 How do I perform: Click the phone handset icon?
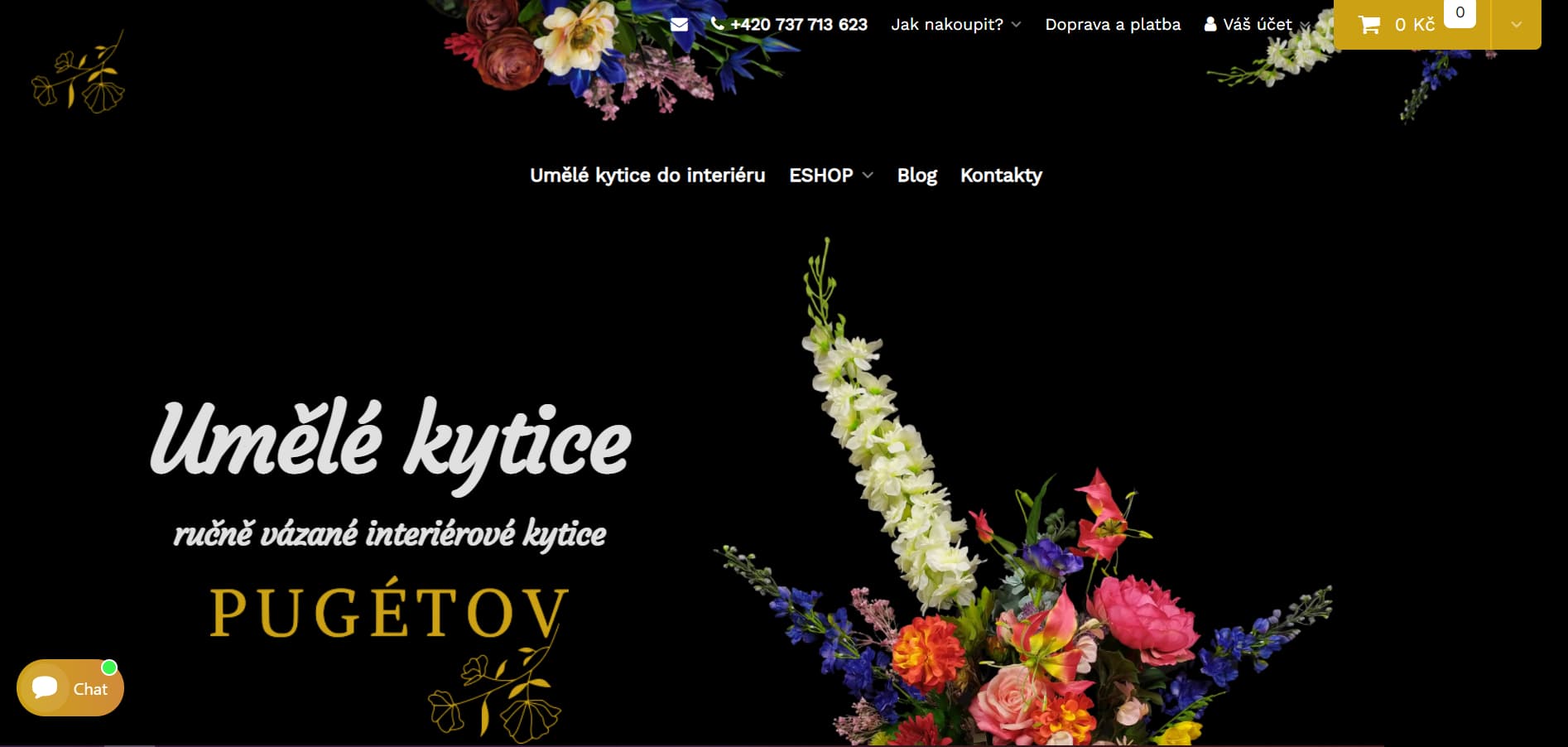pyautogui.click(x=718, y=24)
